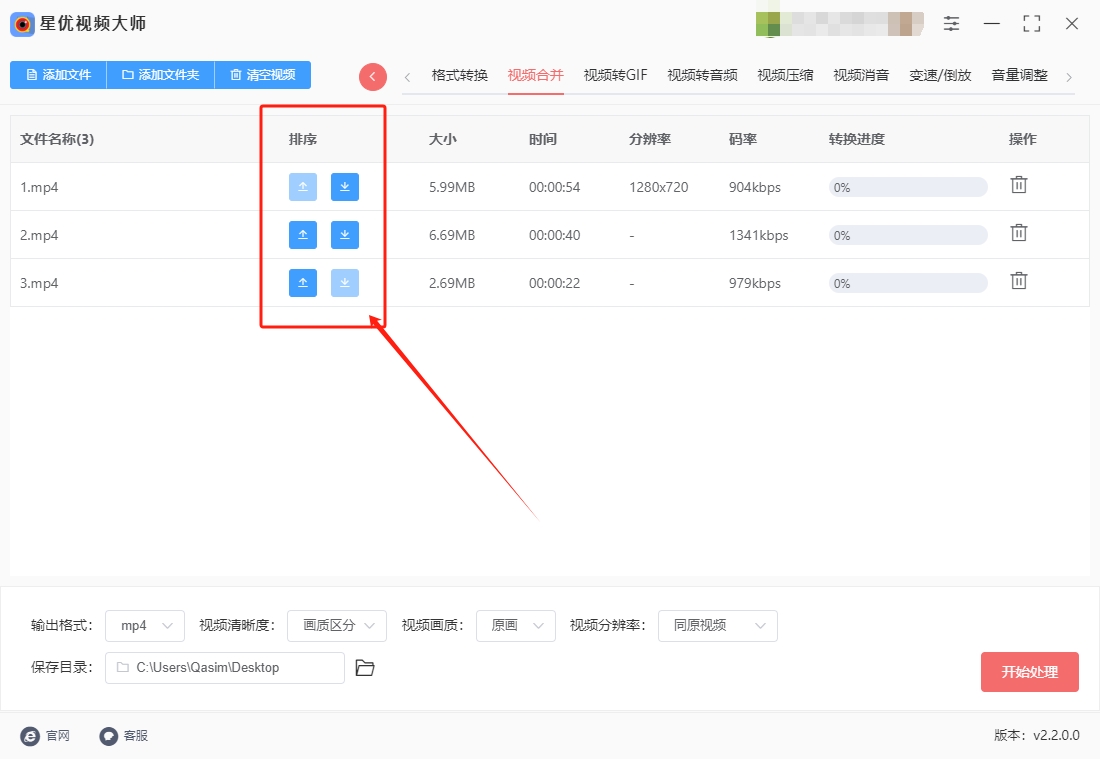This screenshot has width=1100, height=760.
Task: Click the move-down arrow for 3.mp4
Action: 344,283
